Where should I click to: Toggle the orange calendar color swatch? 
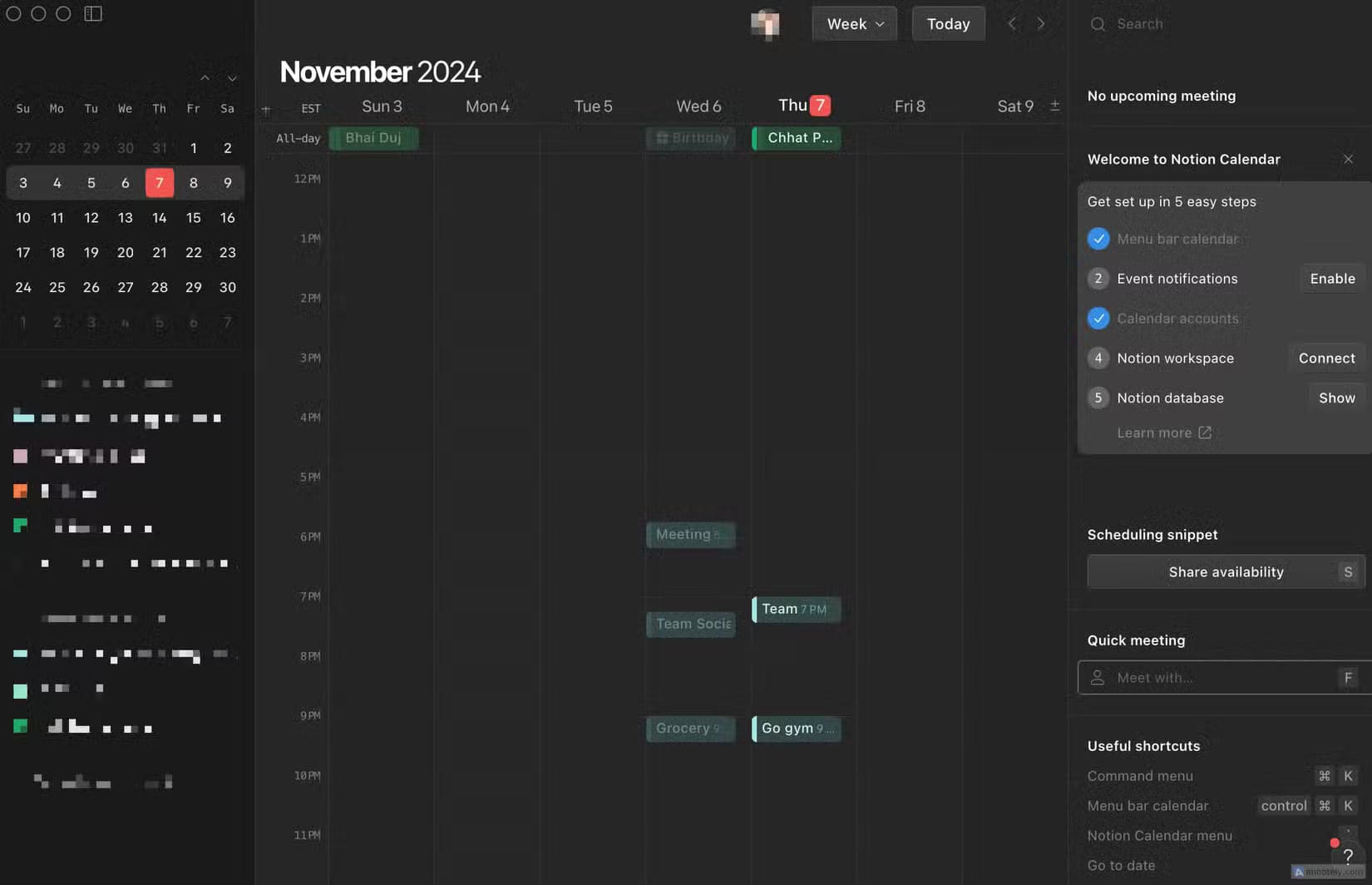pyautogui.click(x=20, y=491)
